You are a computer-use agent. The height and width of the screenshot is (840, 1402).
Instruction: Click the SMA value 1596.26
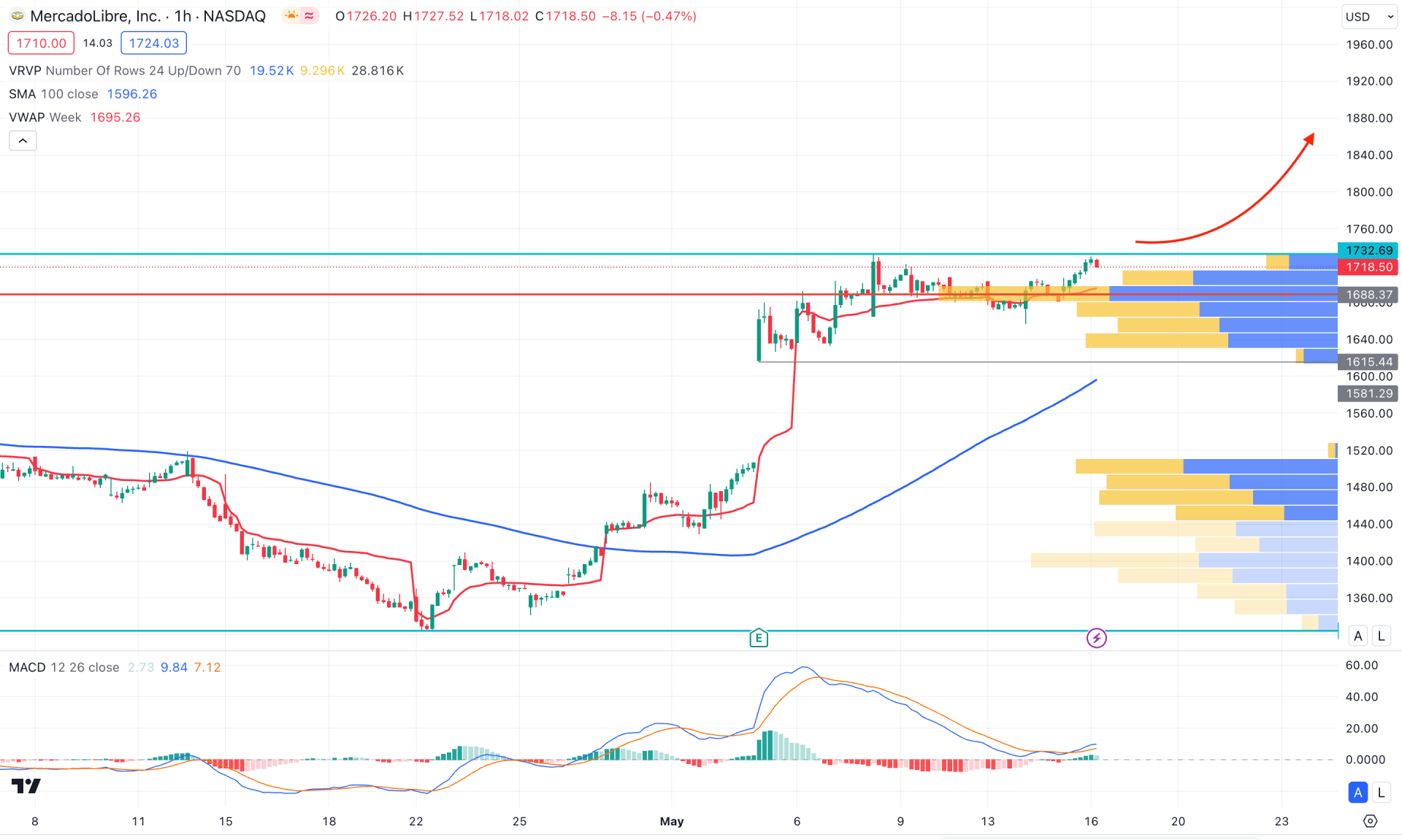point(132,94)
